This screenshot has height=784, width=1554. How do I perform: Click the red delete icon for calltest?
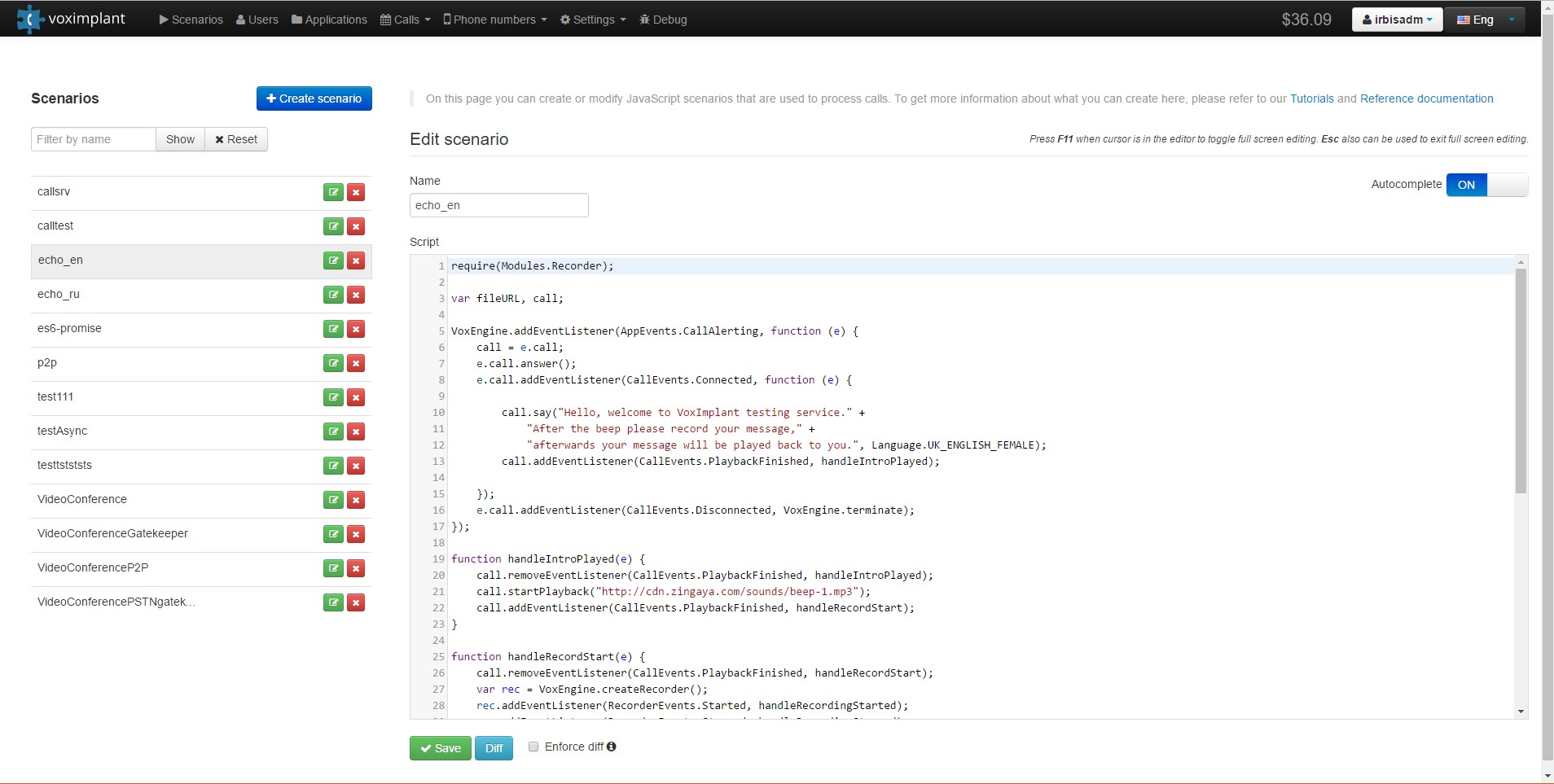point(356,226)
